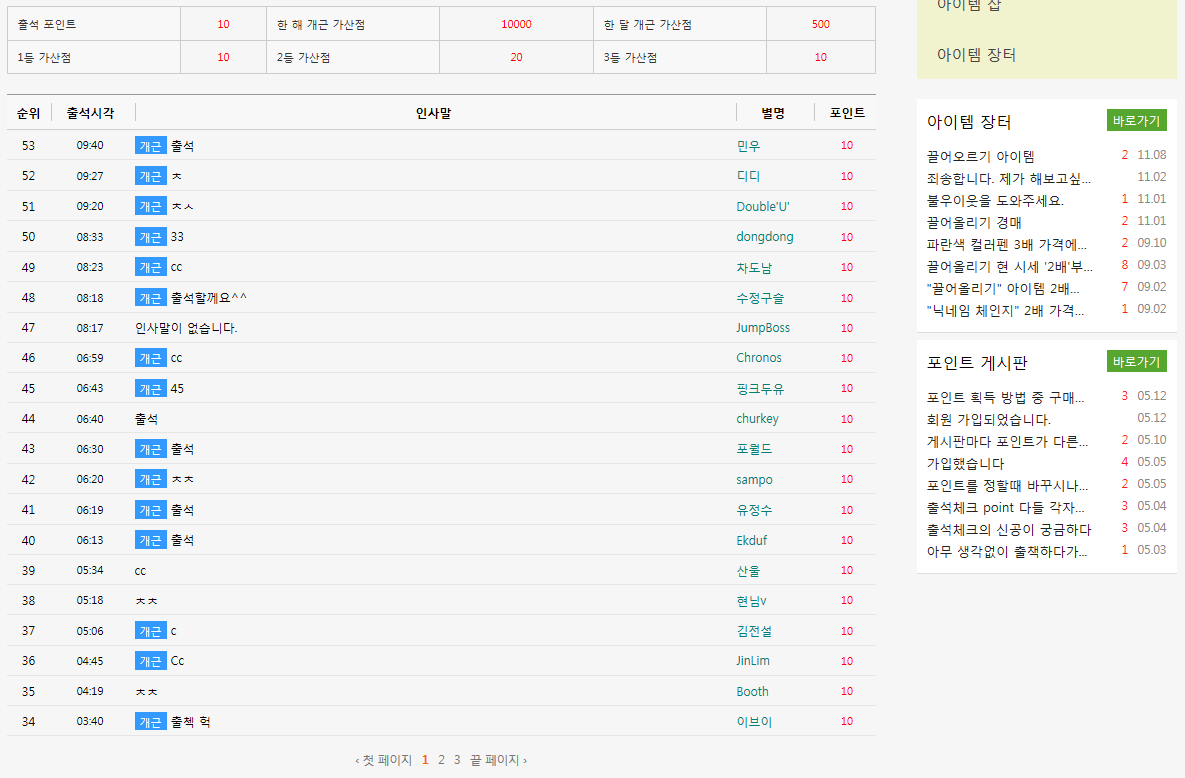This screenshot has height=778, width=1185.
Task: Open the profile of member 유정수
Action: point(754,510)
